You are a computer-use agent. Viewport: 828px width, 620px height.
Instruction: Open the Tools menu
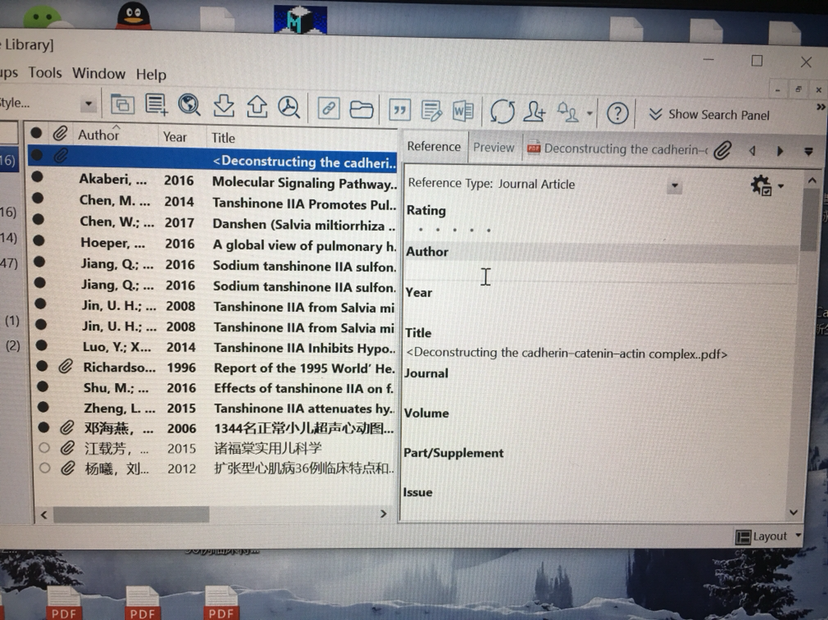(45, 72)
